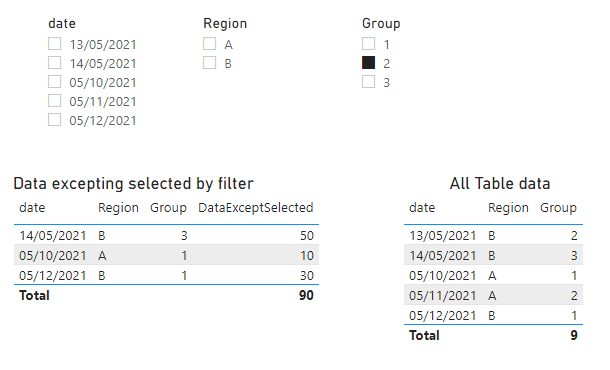Image resolution: width=610 pixels, height=370 pixels.
Task: Click Region A in 05/10/2021 left table row
Action: pyautogui.click(x=102, y=256)
